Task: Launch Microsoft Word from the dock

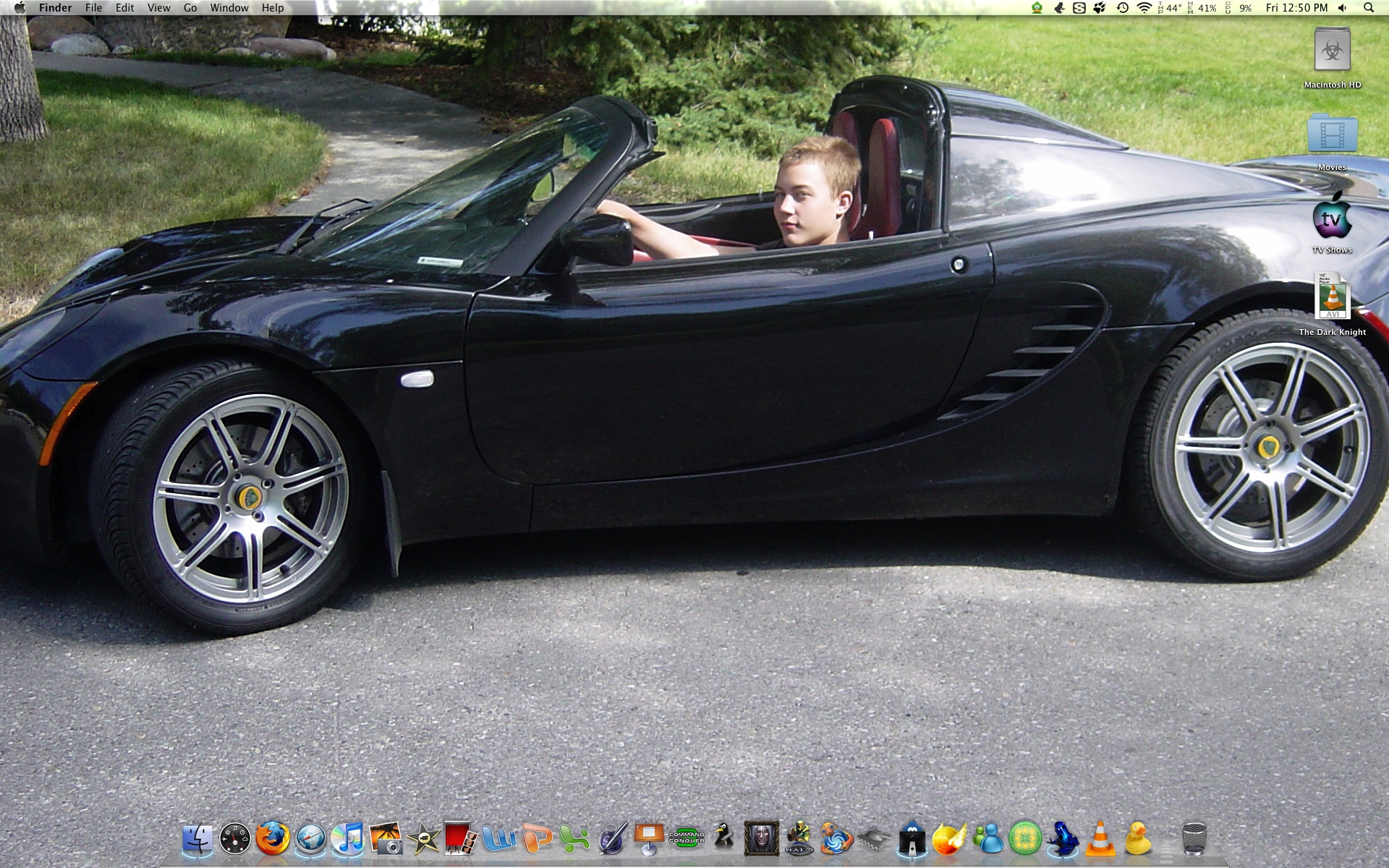Action: [498, 839]
